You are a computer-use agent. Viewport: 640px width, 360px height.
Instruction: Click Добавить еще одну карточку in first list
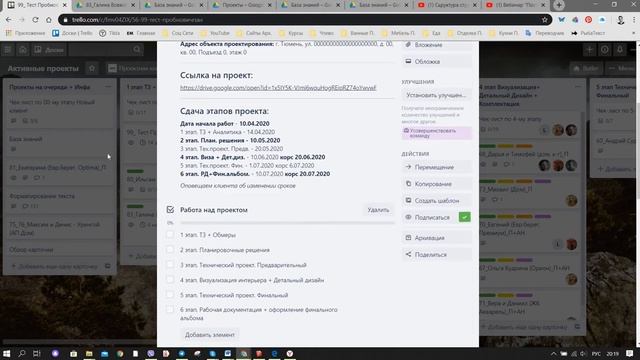[x=54, y=266]
